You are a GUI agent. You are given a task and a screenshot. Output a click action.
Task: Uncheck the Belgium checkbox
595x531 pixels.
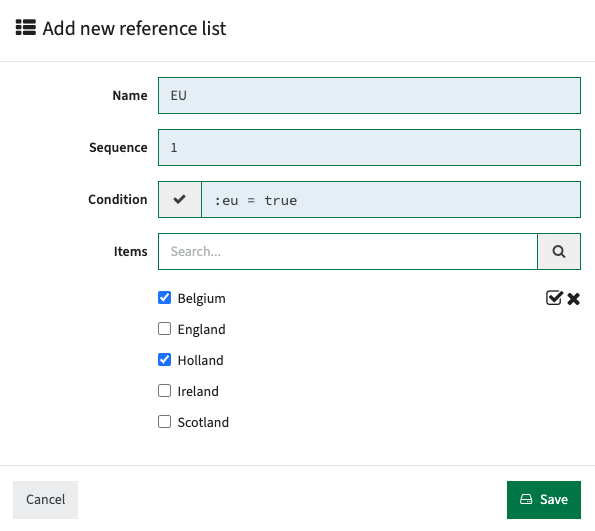(x=164, y=298)
